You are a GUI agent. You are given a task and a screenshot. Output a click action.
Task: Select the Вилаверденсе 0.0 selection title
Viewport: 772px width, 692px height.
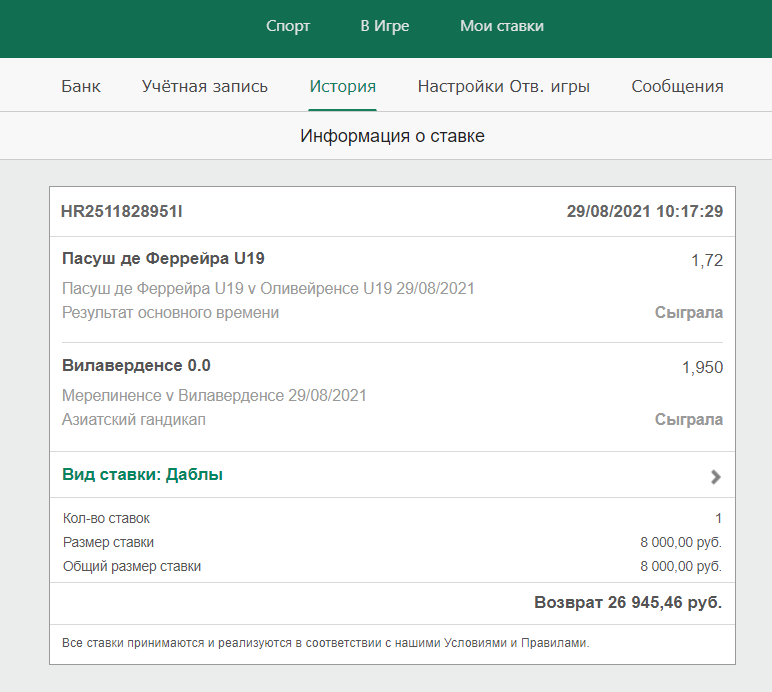point(136,366)
